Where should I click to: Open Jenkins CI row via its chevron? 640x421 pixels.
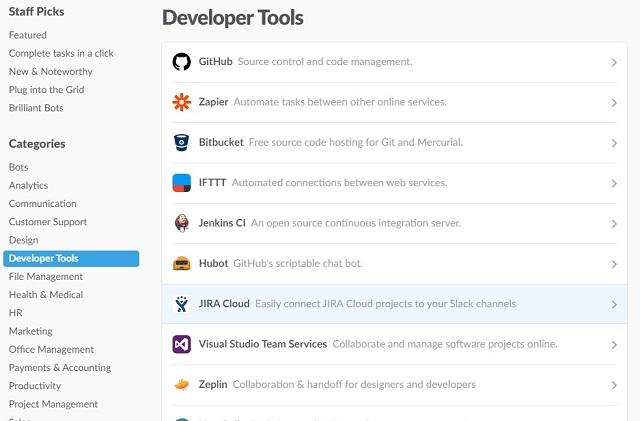click(x=614, y=224)
